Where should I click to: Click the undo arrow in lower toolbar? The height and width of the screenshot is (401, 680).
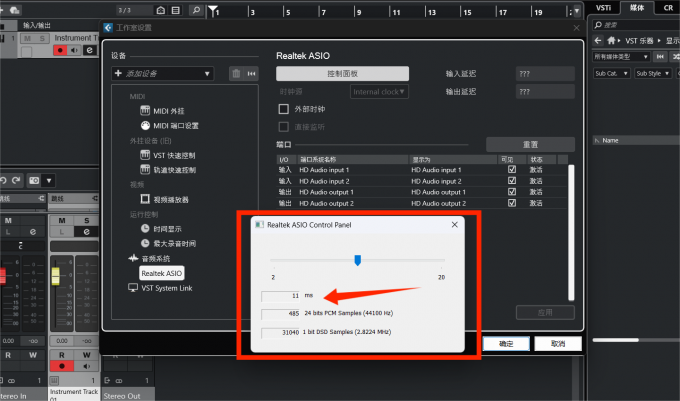(x=3, y=180)
